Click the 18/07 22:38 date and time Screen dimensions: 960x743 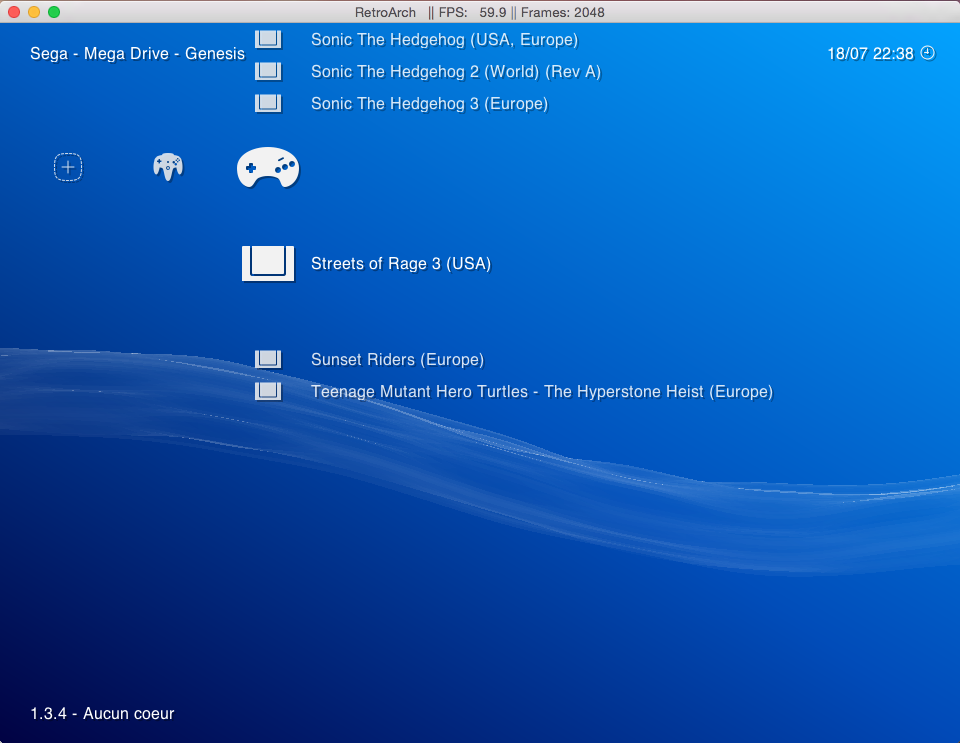click(870, 54)
